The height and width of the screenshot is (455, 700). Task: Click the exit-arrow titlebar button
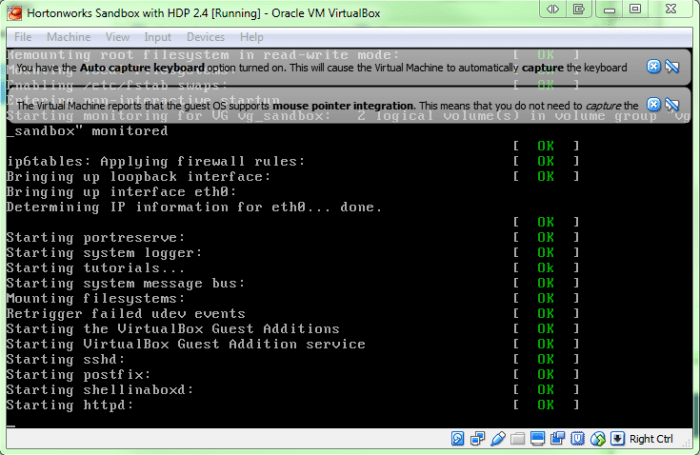pos(579,9)
